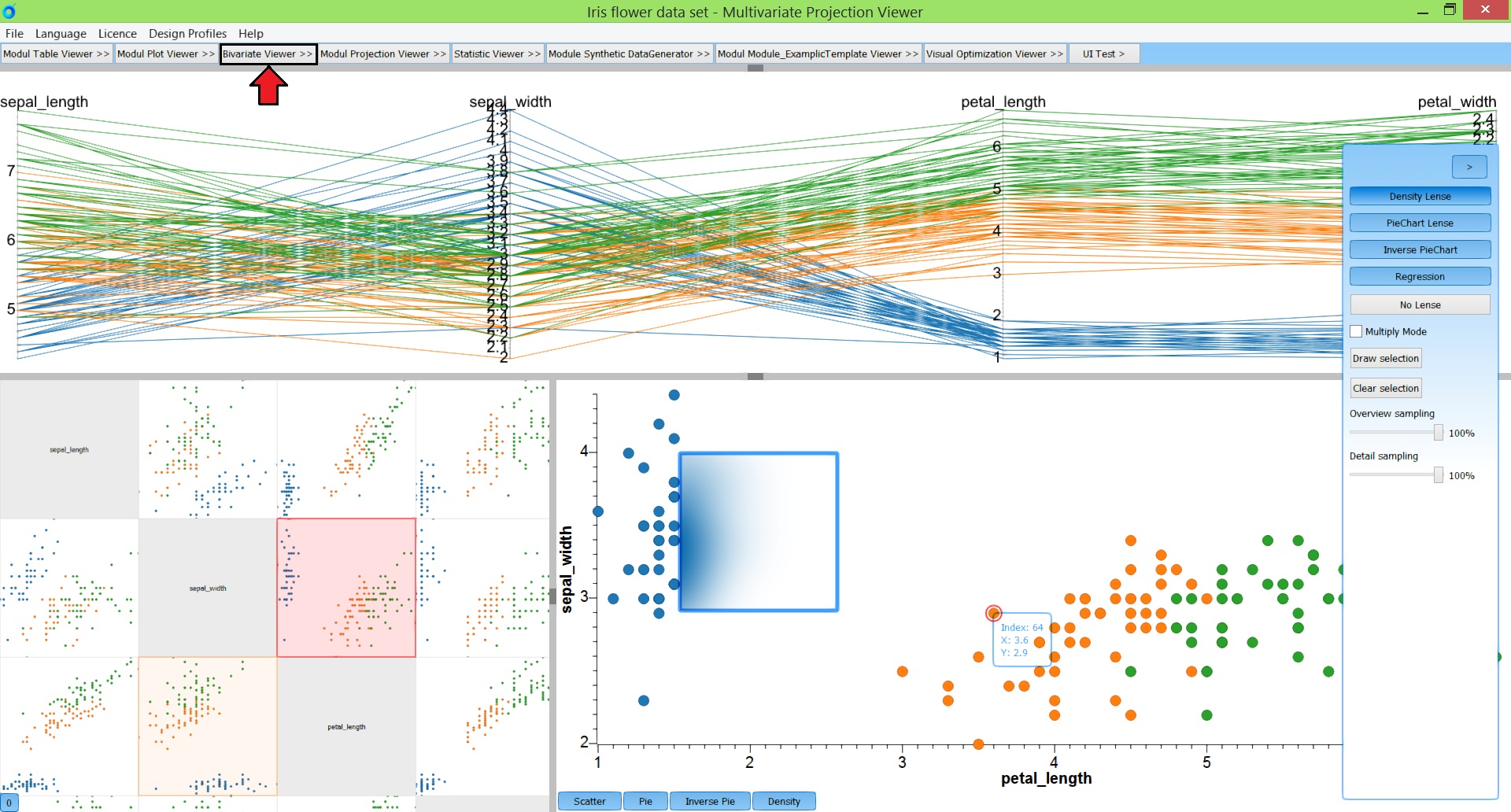This screenshot has height=812, width=1511.
Task: Select the highlighted sepal_width vs petal_length cell
Action: pyautogui.click(x=345, y=586)
